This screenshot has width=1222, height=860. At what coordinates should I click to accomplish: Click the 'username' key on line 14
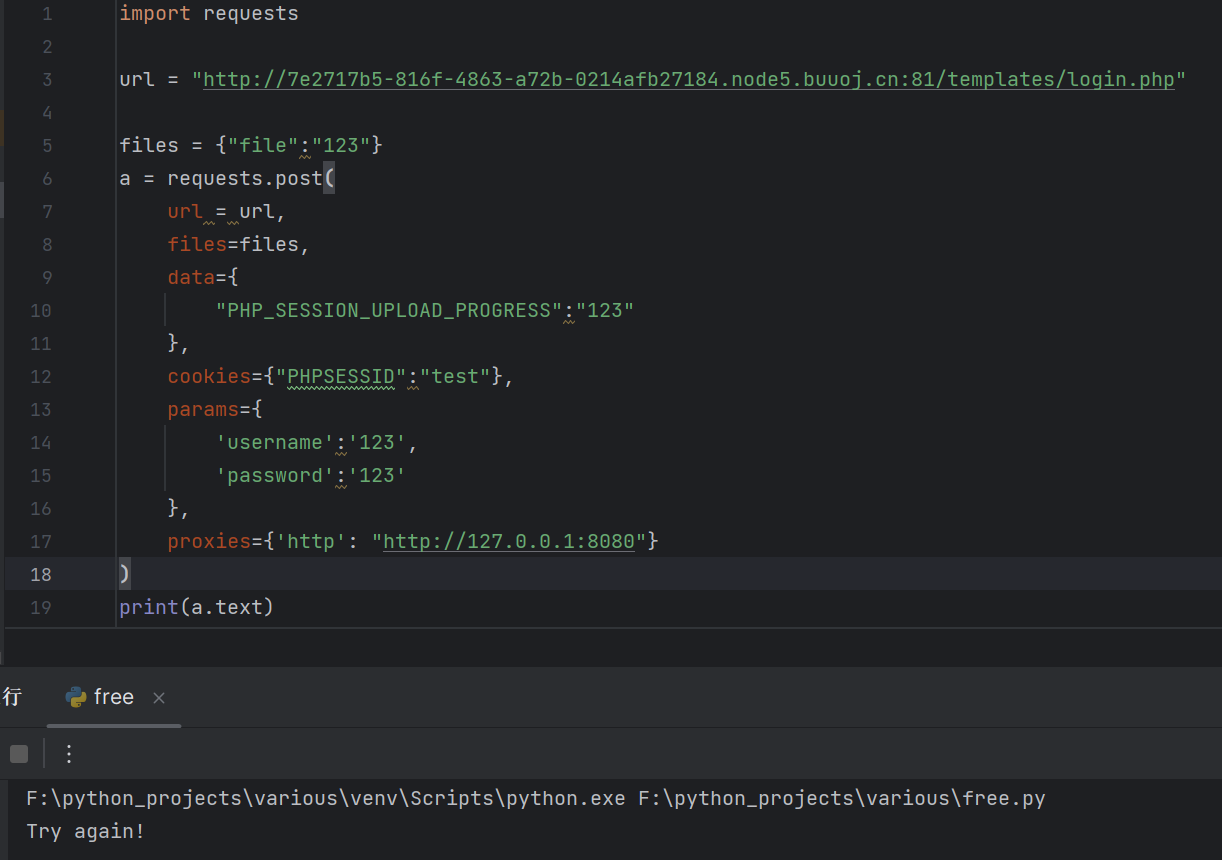pyautogui.click(x=275, y=442)
